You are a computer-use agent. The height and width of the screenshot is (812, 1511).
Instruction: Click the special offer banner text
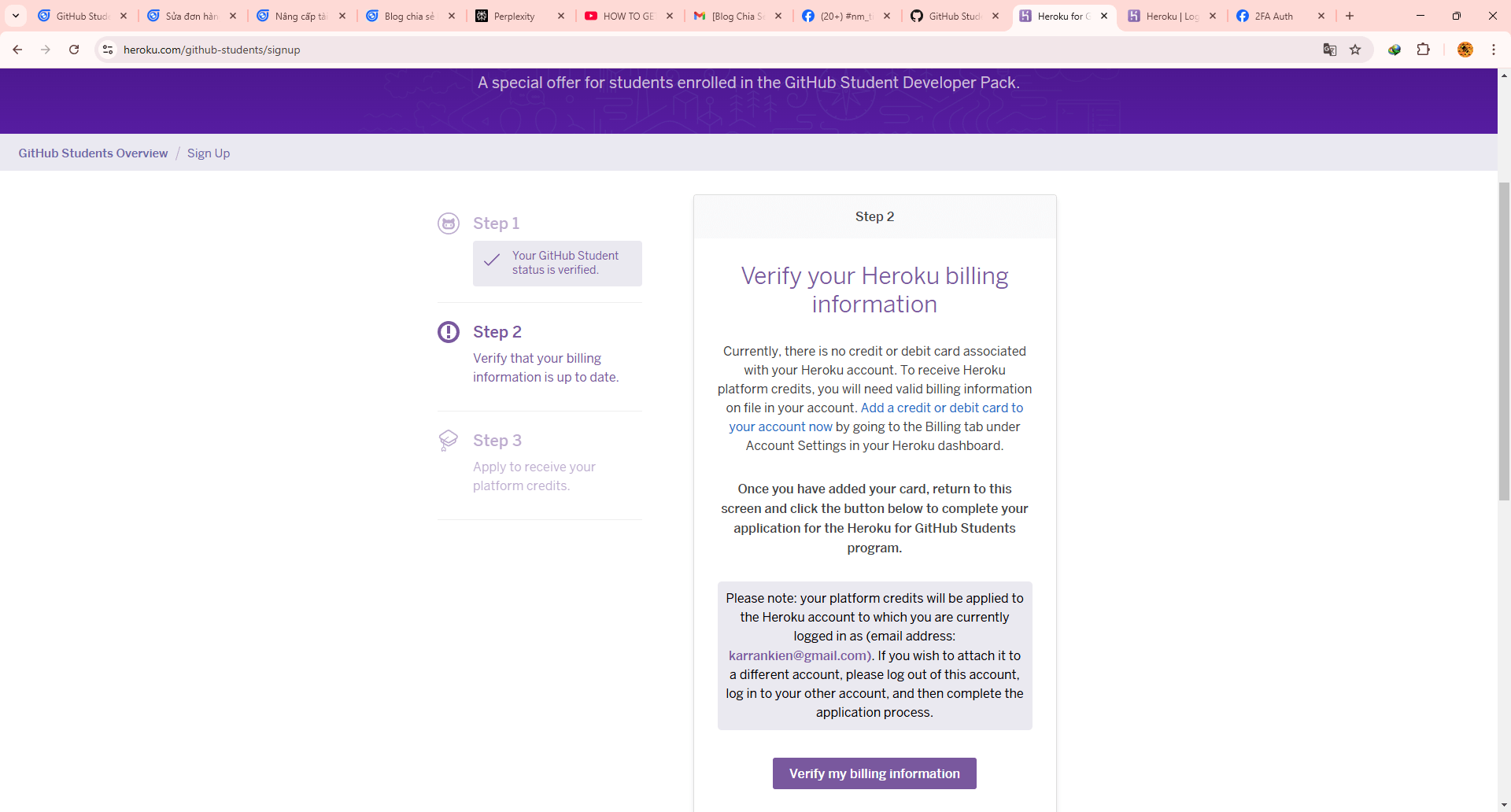click(x=748, y=83)
